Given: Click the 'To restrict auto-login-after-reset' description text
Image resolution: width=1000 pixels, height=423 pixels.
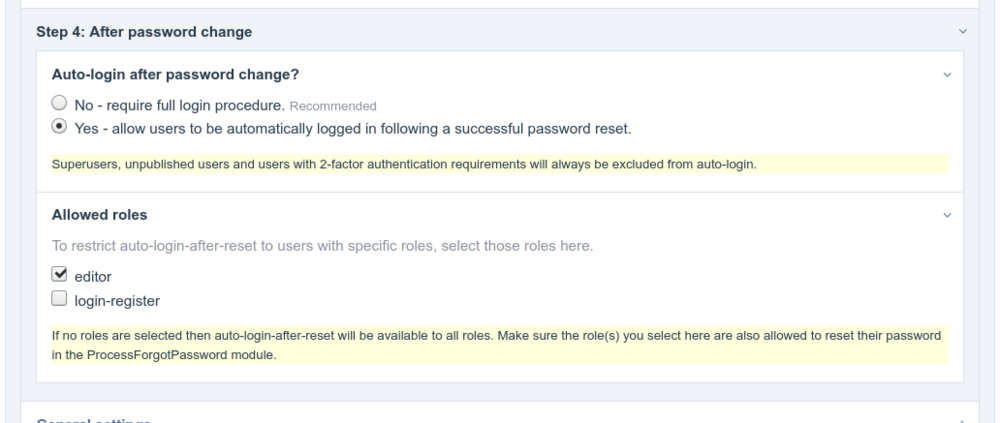Looking at the screenshot, I should pos(323,246).
